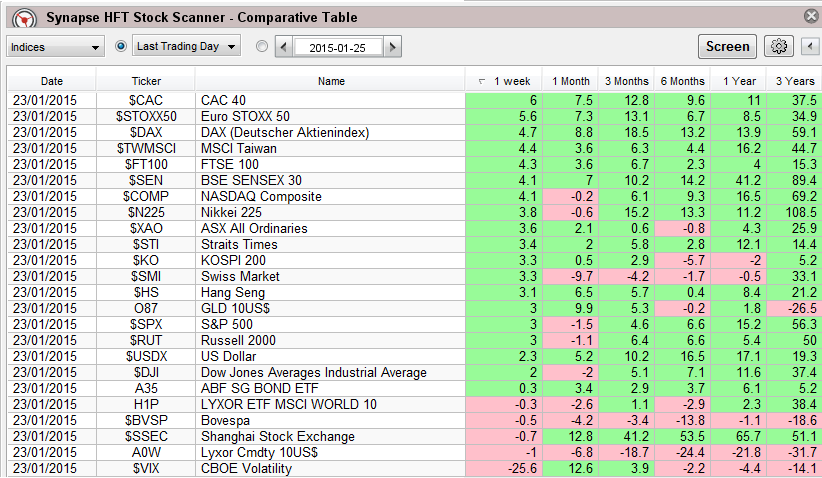The height and width of the screenshot is (478, 822).
Task: Open the Indices dropdown
Action: click(x=55, y=47)
